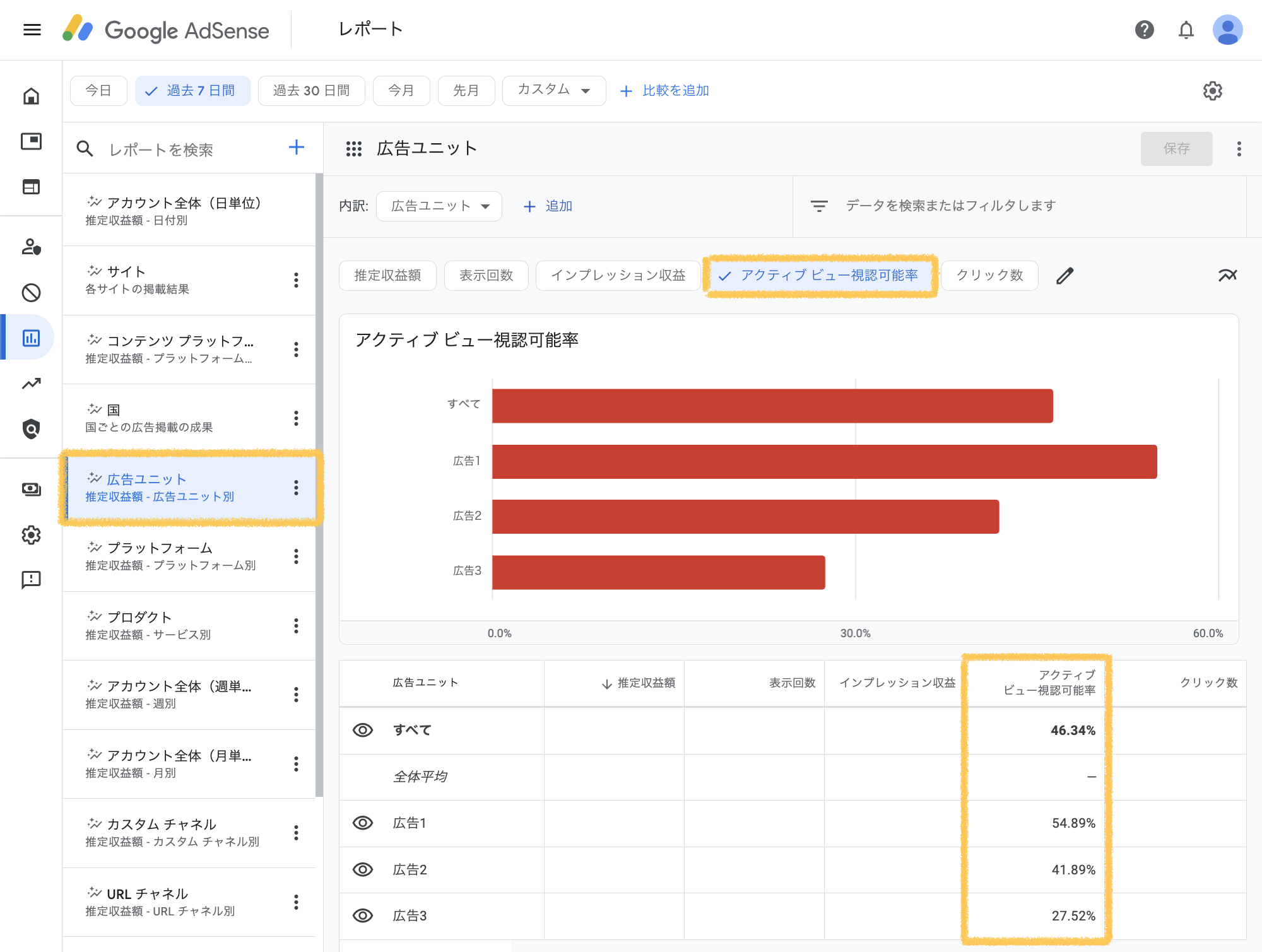This screenshot has height=952, width=1262.
Task: Open the カスタム date range dropdown
Action: pyautogui.click(x=554, y=91)
